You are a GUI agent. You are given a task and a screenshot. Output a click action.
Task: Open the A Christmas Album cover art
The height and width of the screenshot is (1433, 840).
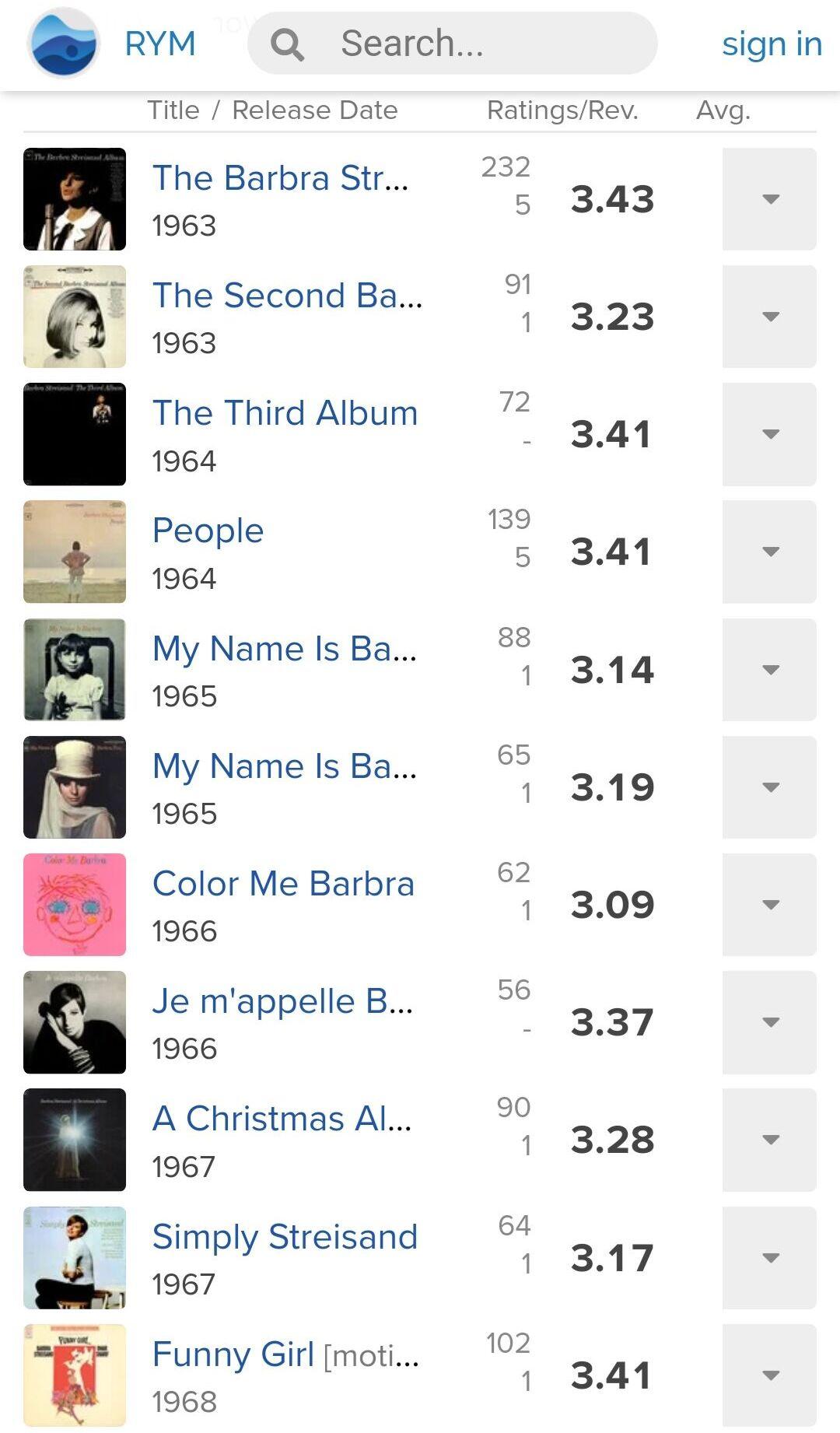point(75,1140)
